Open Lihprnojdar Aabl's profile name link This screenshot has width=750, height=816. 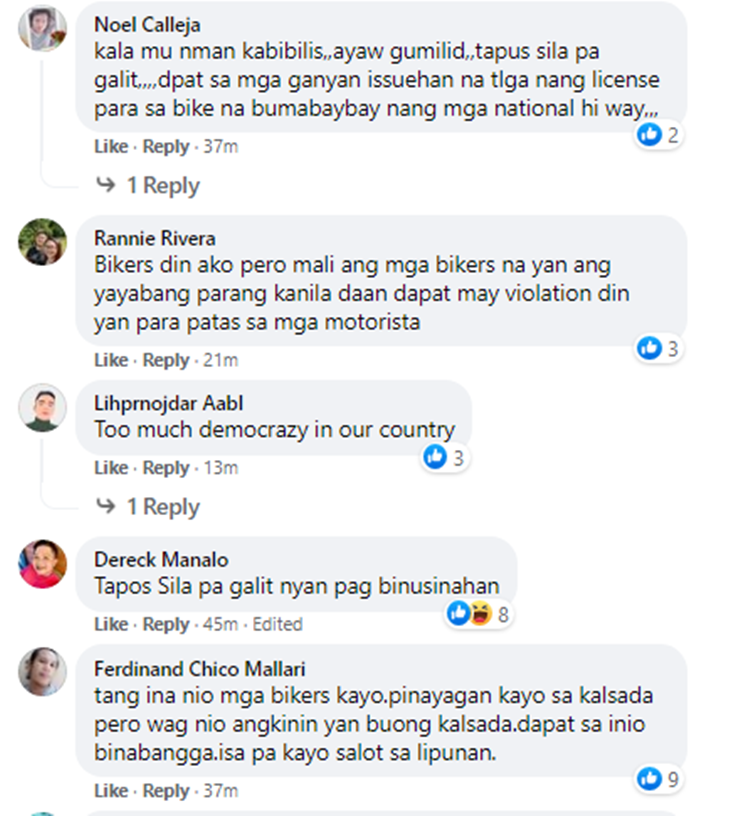[169, 403]
